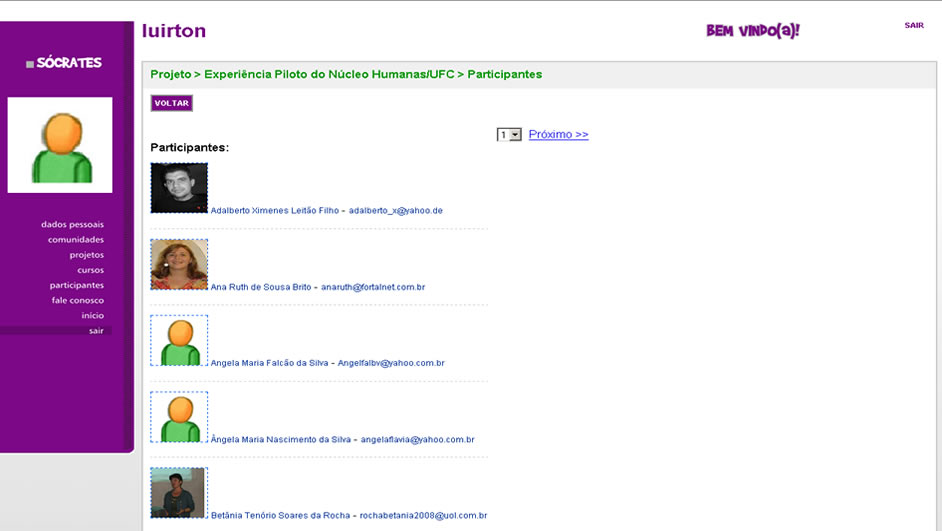Click the Sócrates logo
Viewport: 942px width, 531px height.
[x=64, y=63]
